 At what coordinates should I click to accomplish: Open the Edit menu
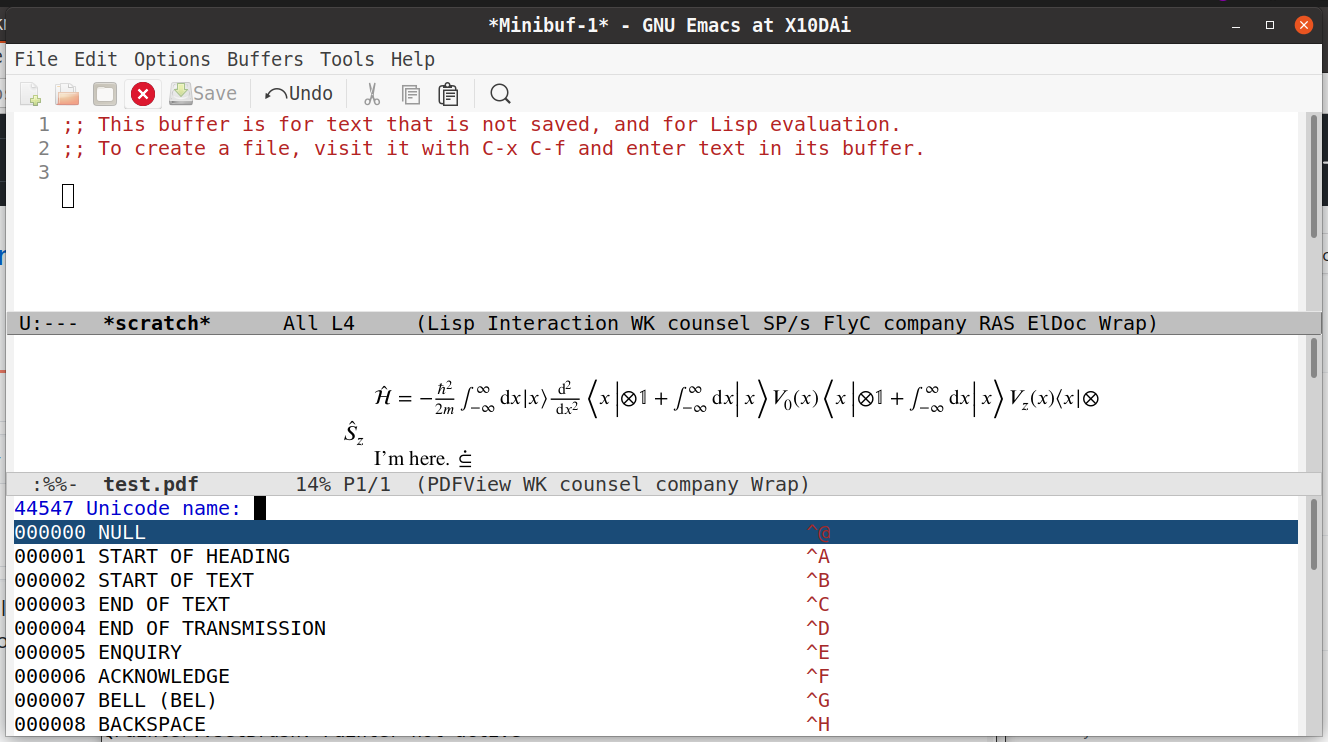click(x=95, y=59)
